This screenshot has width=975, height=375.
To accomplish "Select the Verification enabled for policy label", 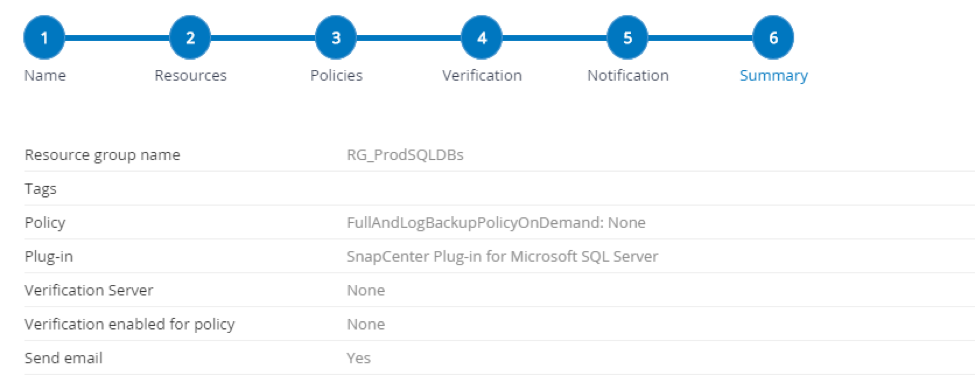I will (x=129, y=324).
